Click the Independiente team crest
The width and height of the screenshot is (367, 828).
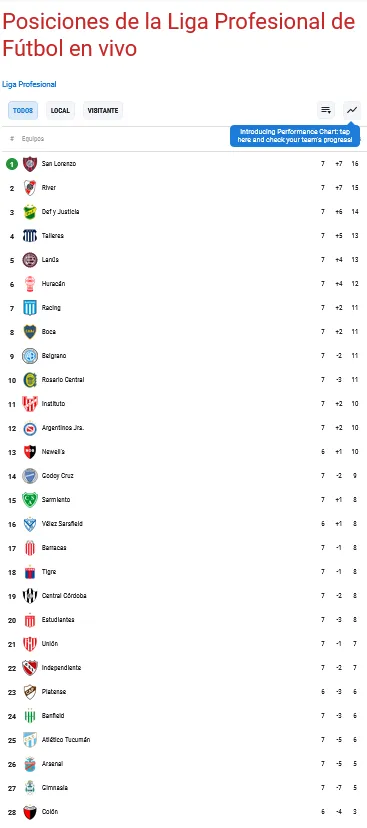[x=30, y=667]
